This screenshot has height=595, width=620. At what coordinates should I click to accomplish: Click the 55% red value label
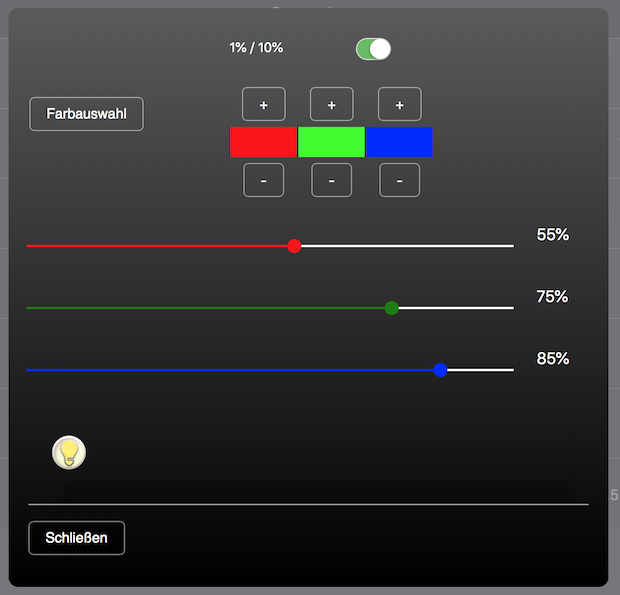click(552, 235)
